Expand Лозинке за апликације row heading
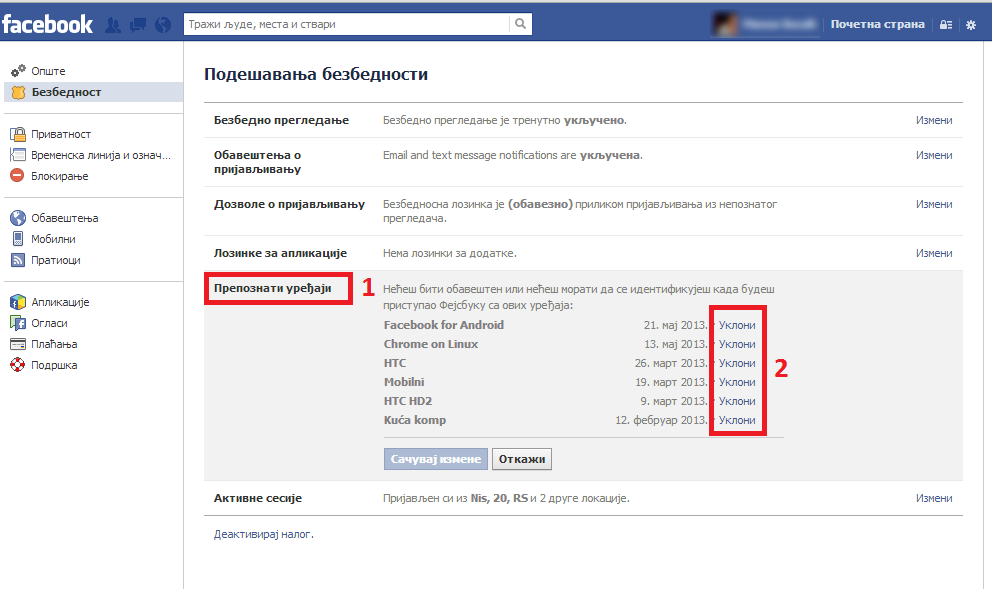 pyautogui.click(x=280, y=253)
